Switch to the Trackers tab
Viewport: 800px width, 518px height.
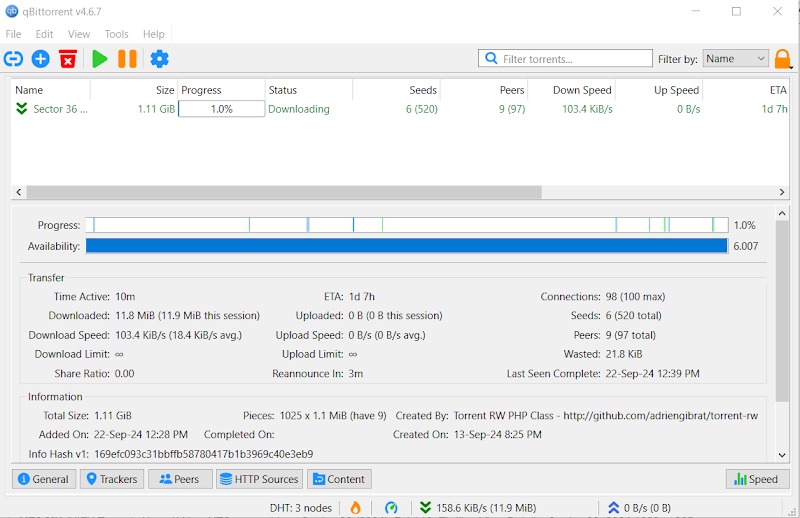point(112,479)
